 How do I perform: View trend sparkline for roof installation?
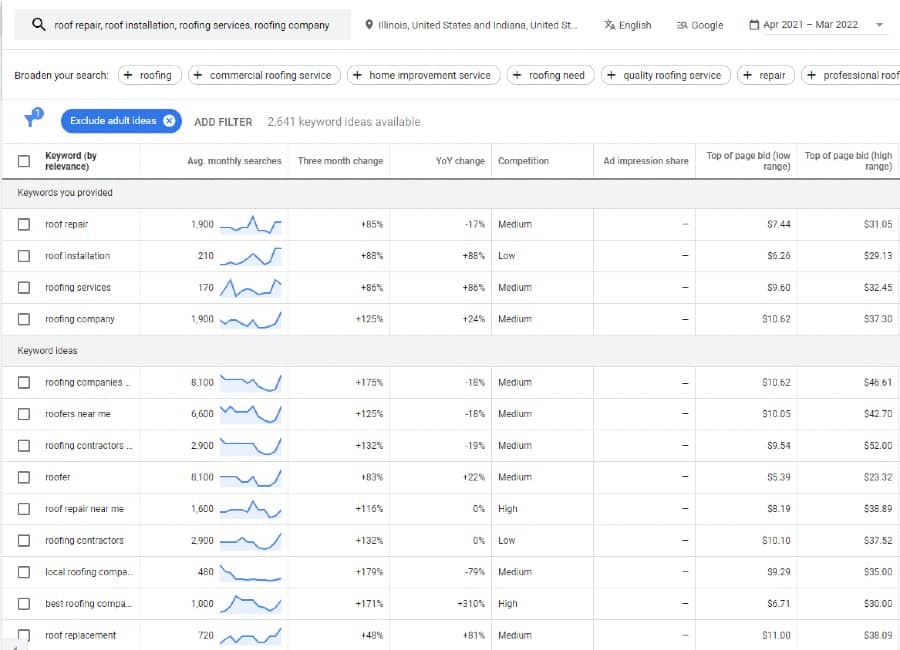coord(251,256)
